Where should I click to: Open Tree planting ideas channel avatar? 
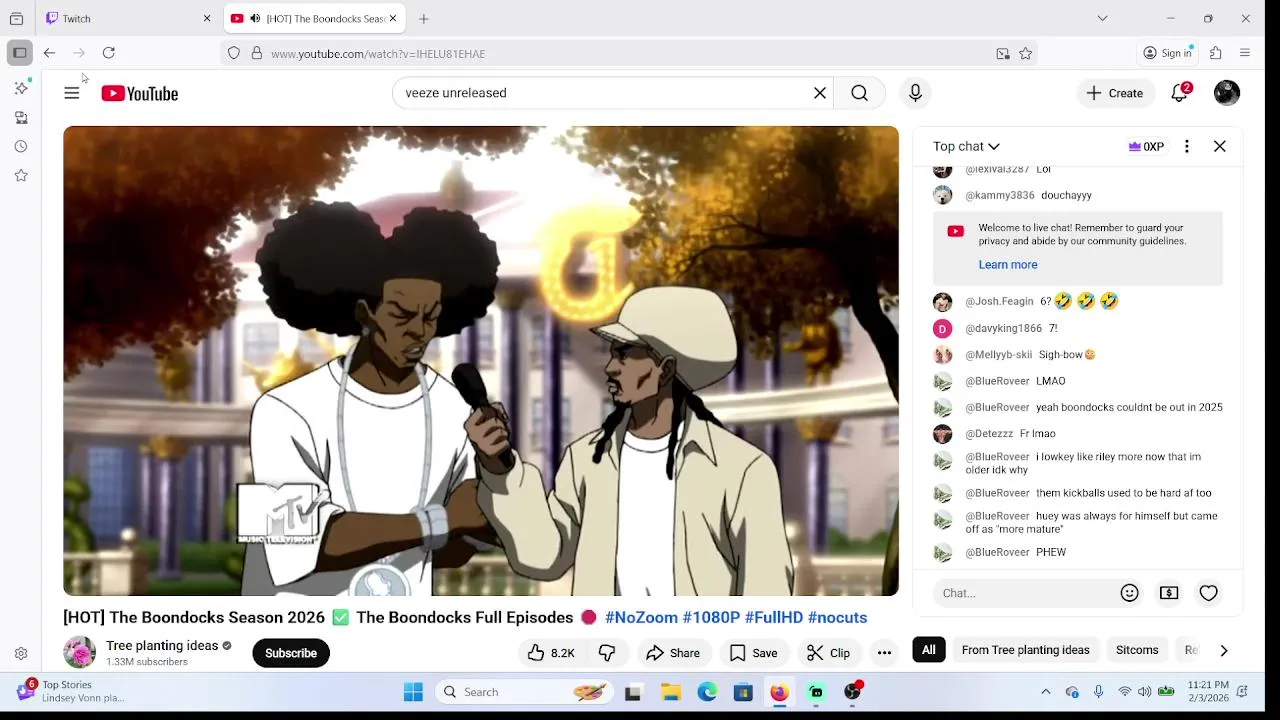(x=79, y=653)
